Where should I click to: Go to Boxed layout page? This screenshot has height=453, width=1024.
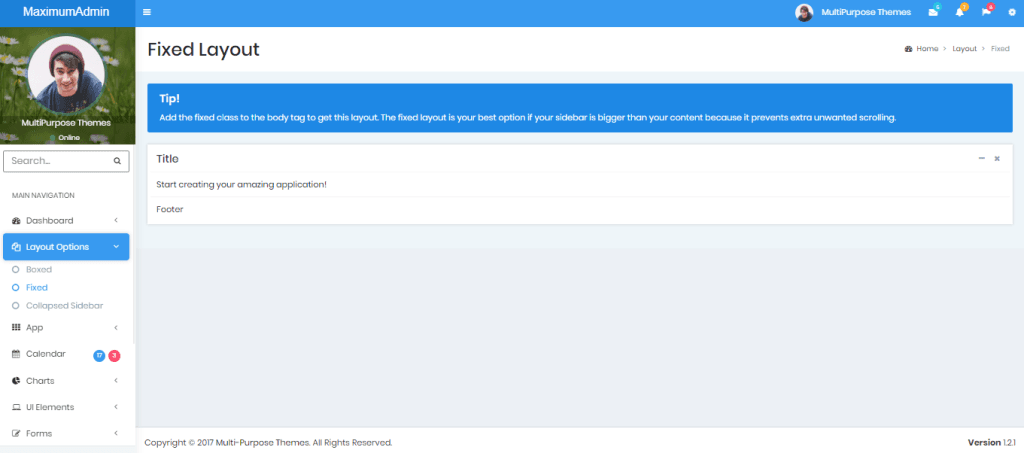(x=39, y=270)
